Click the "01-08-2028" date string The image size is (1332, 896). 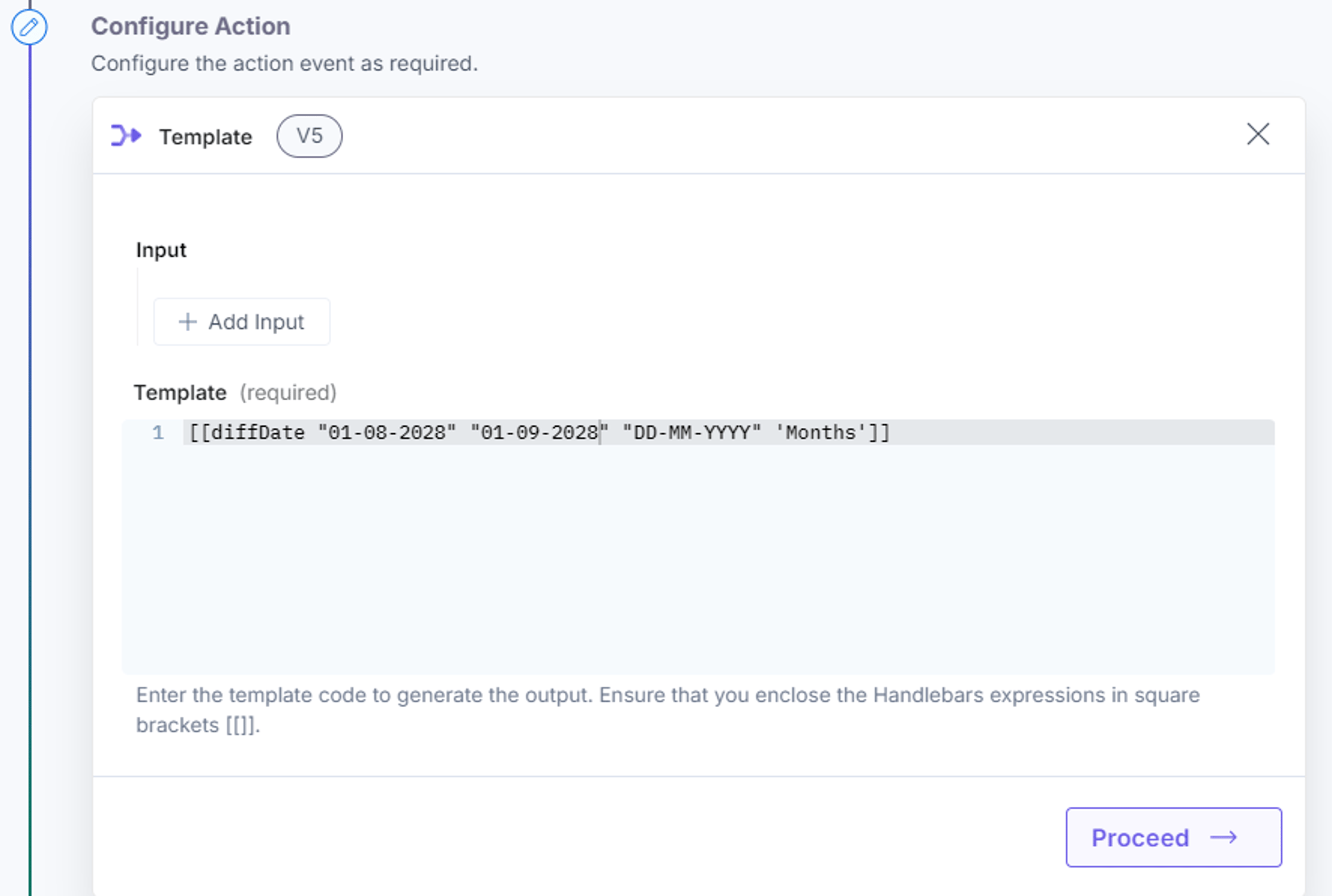[387, 433]
